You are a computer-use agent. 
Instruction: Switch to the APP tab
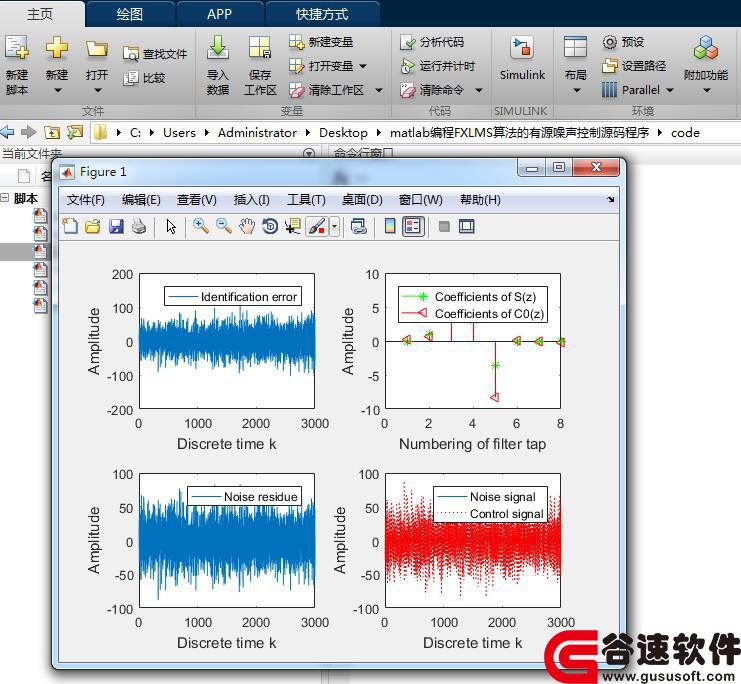tap(219, 14)
